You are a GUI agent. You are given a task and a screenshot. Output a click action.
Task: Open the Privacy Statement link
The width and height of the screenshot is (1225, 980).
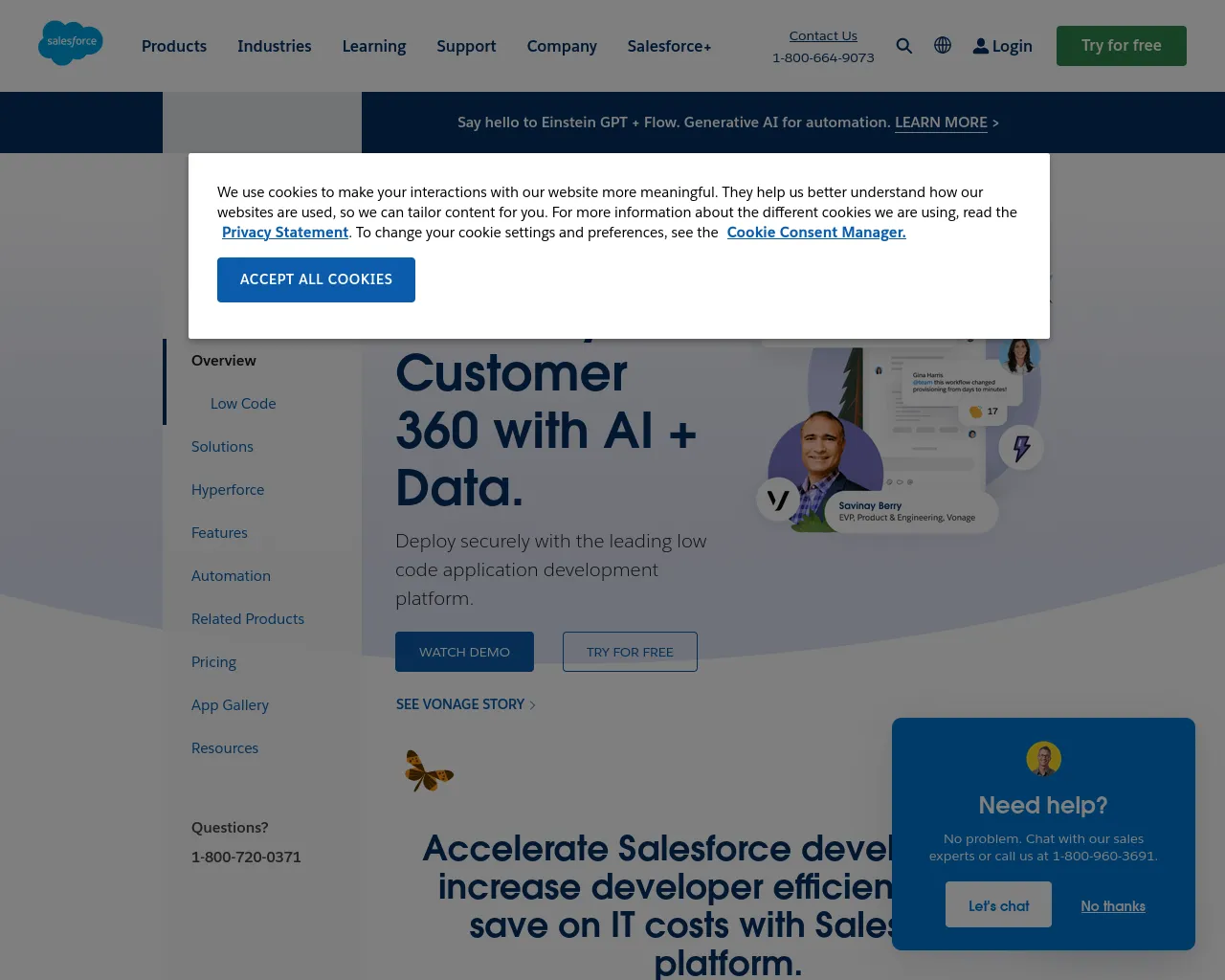click(x=285, y=233)
